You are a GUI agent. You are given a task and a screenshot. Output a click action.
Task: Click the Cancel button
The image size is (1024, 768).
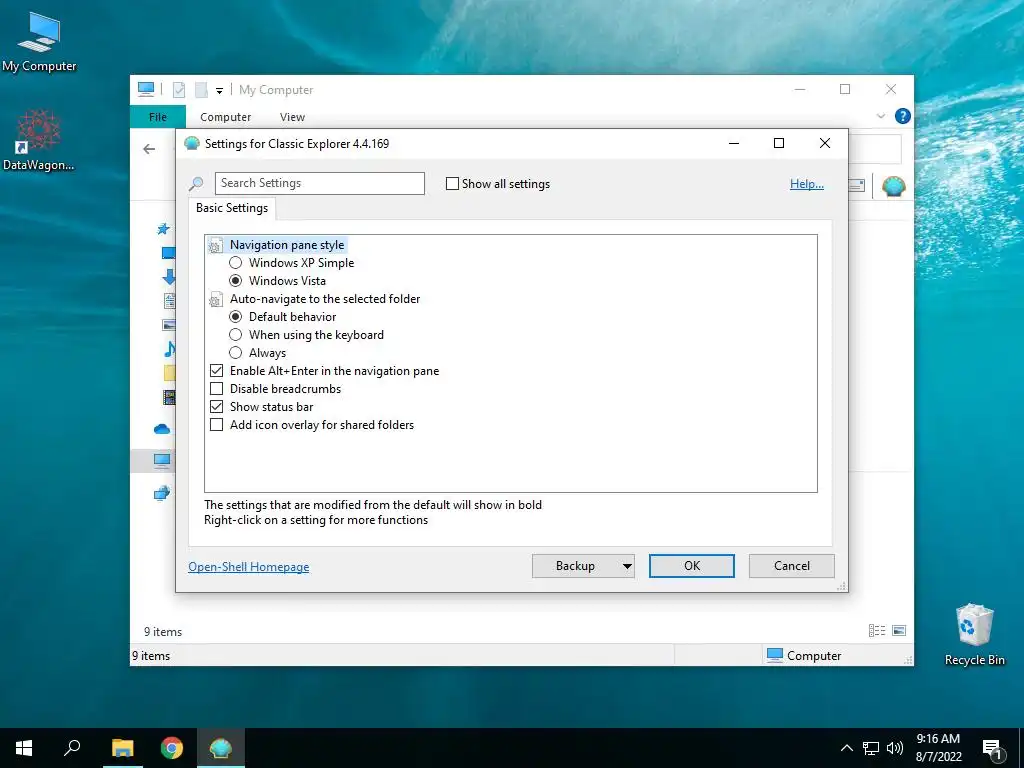pos(792,566)
